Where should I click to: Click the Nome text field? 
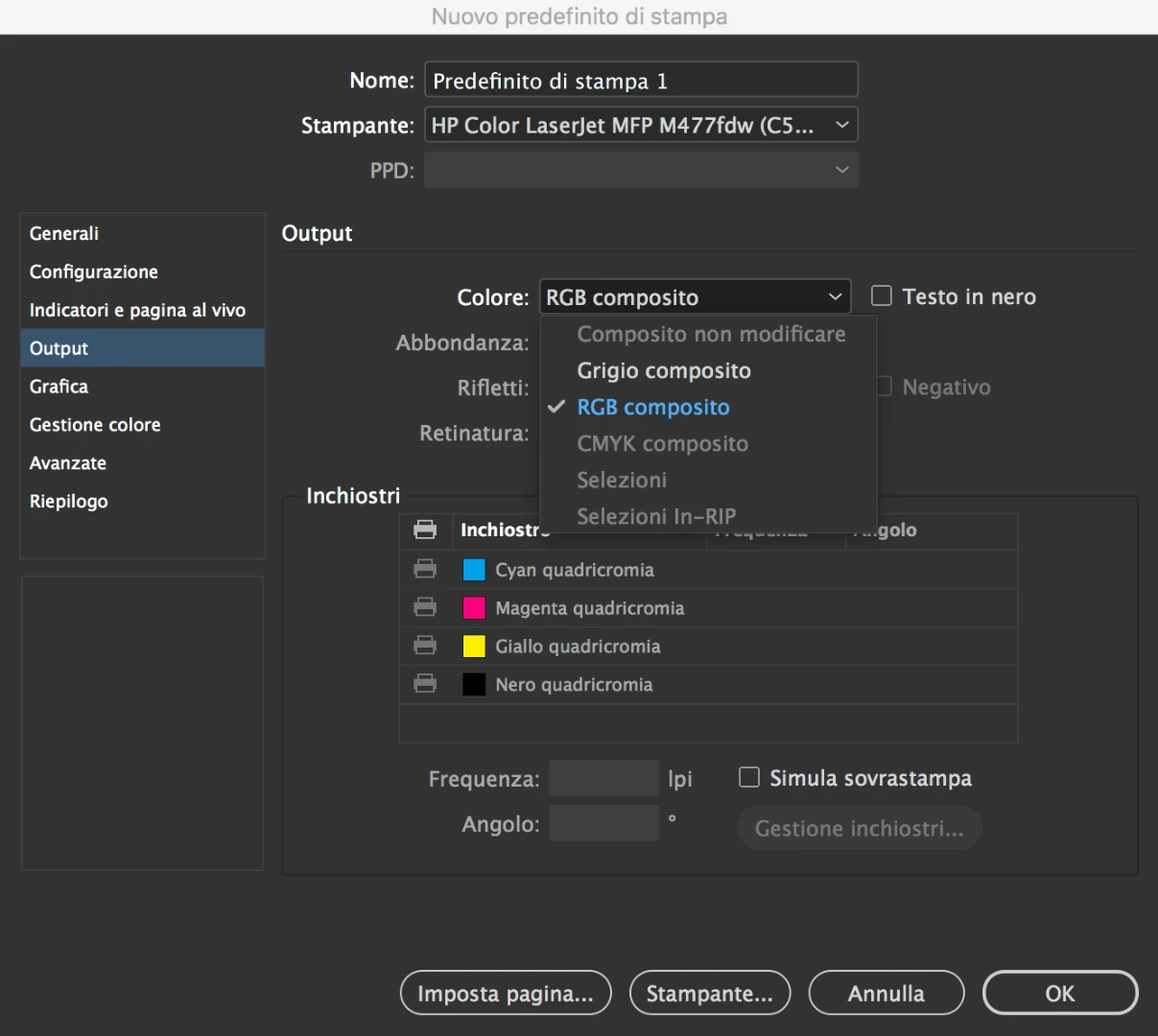click(641, 80)
